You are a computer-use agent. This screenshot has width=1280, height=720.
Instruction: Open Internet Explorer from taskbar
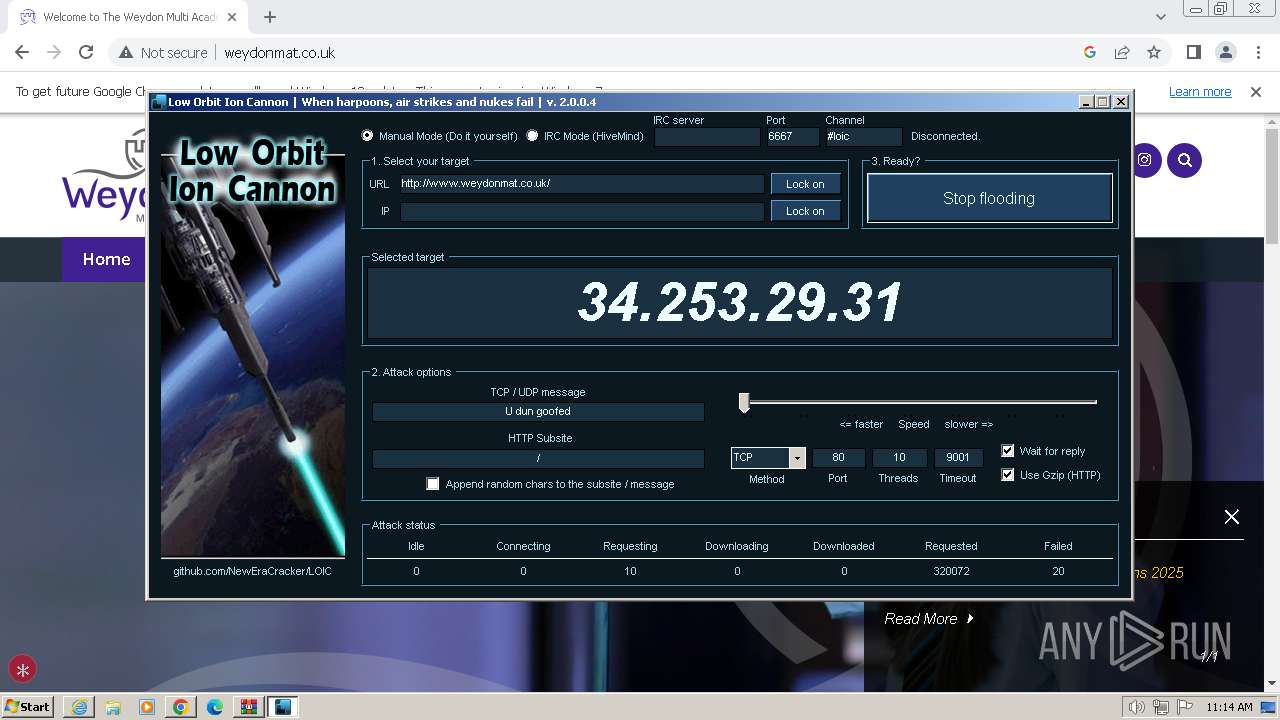click(78, 707)
